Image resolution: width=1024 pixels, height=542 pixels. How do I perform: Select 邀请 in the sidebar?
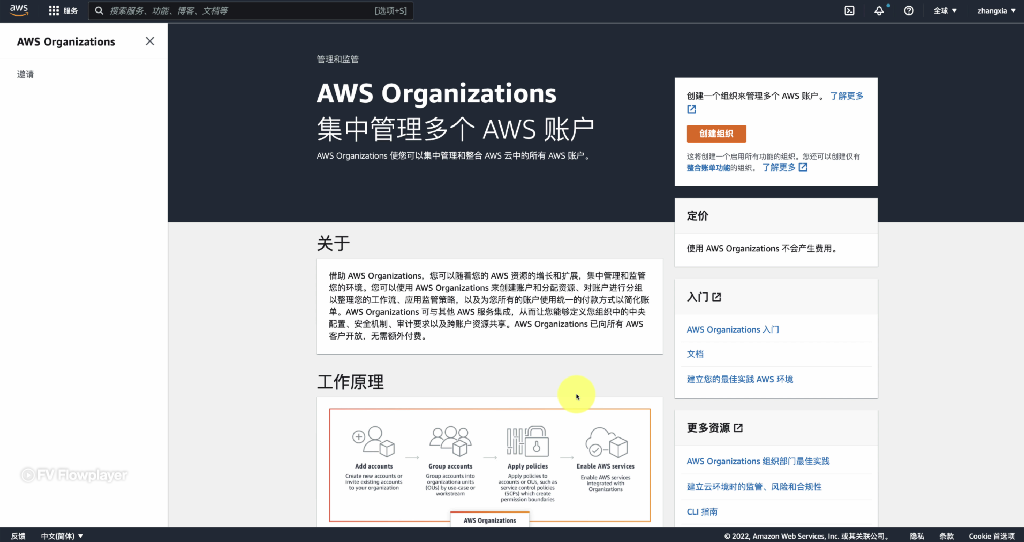pos(25,74)
